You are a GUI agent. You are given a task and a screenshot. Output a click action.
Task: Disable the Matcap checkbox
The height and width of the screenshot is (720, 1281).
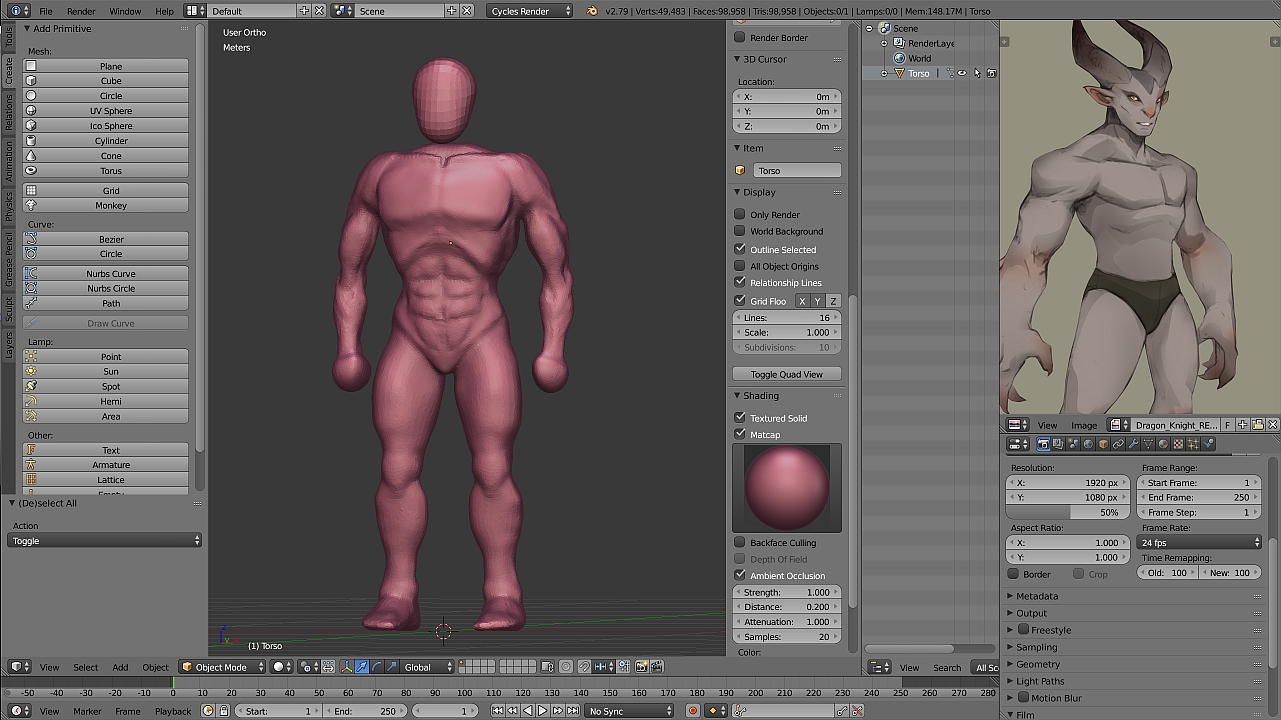(740, 434)
